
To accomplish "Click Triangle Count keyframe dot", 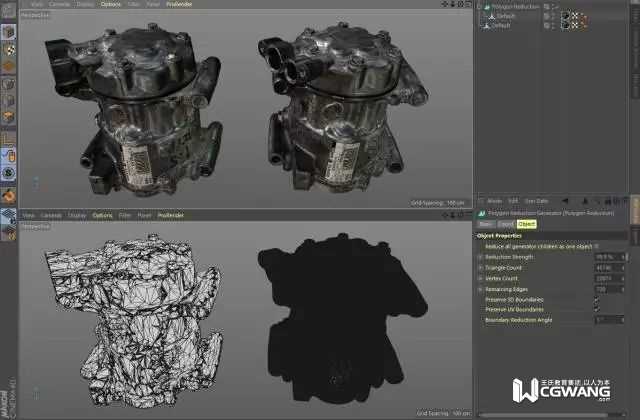I will (480, 268).
